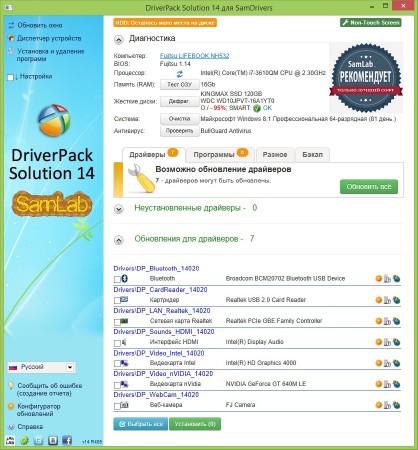Click the globe icon in the Интерфейс HDMI row
Screen dimensions: 418x450
tap(397, 342)
